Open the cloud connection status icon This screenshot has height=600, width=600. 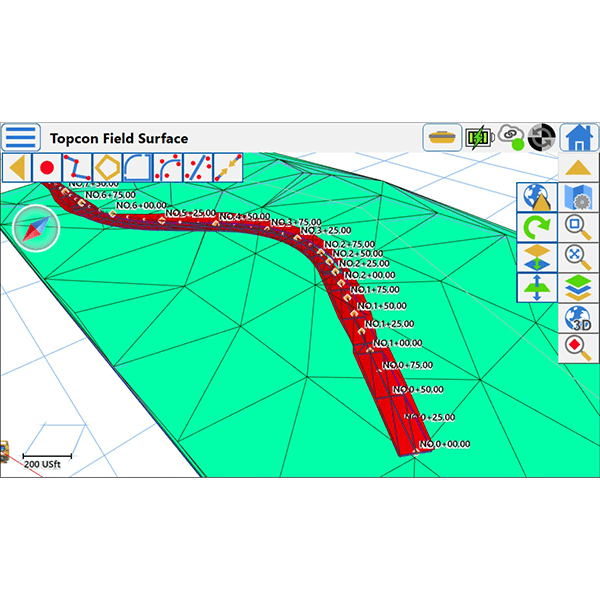coord(512,137)
